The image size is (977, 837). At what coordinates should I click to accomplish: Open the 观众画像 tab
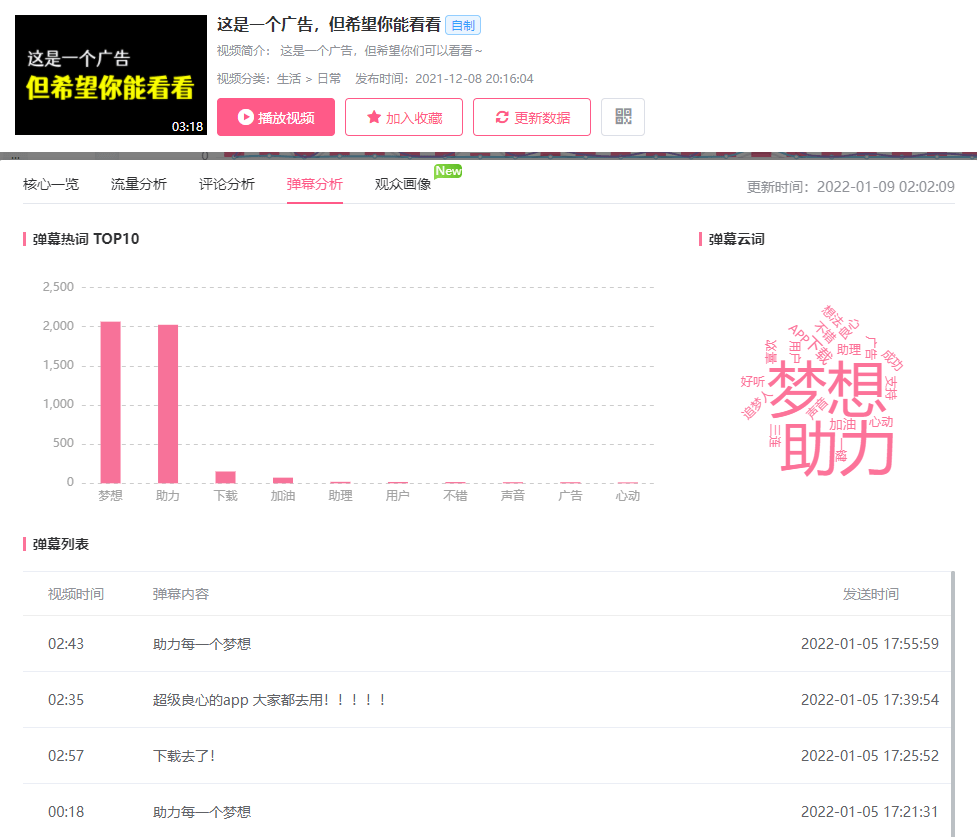[x=403, y=184]
